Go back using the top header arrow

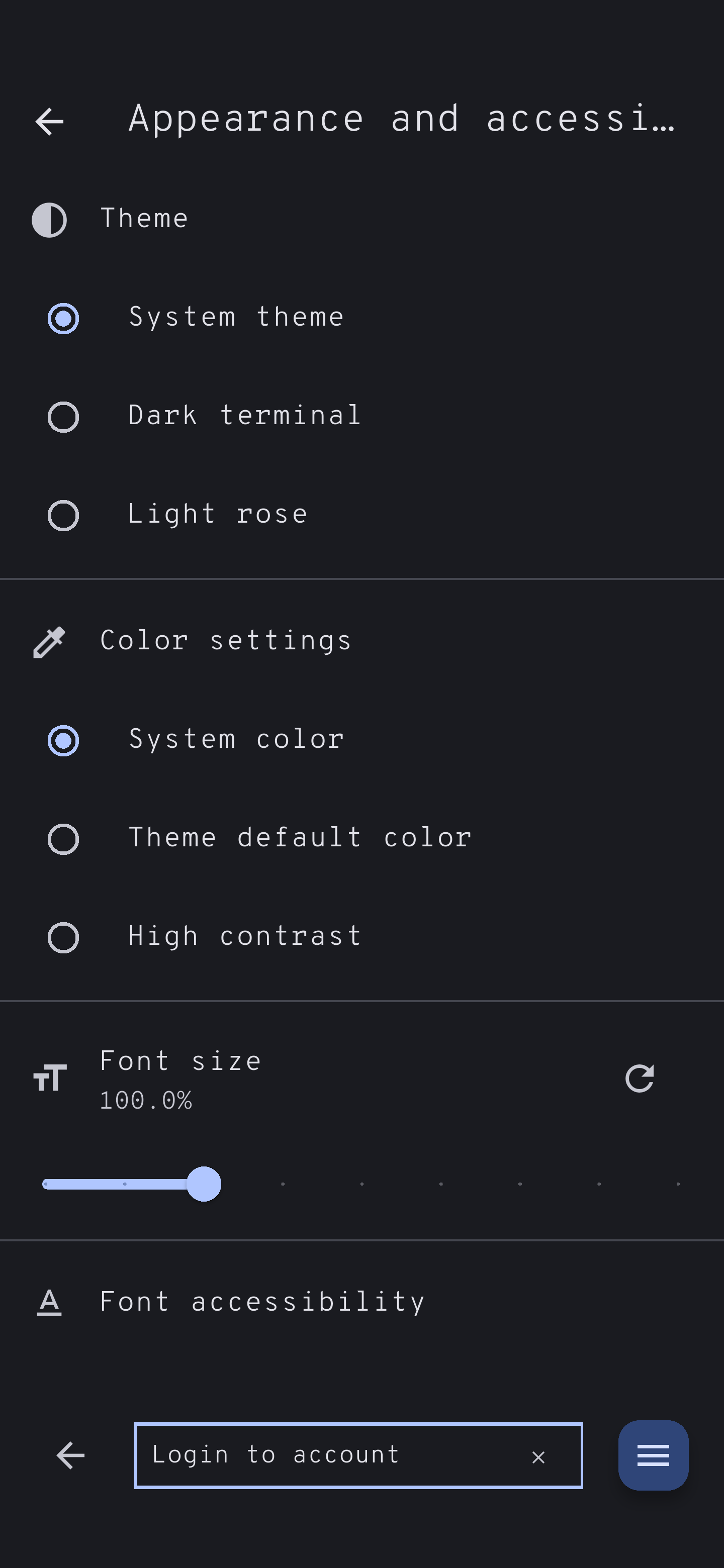point(49,121)
